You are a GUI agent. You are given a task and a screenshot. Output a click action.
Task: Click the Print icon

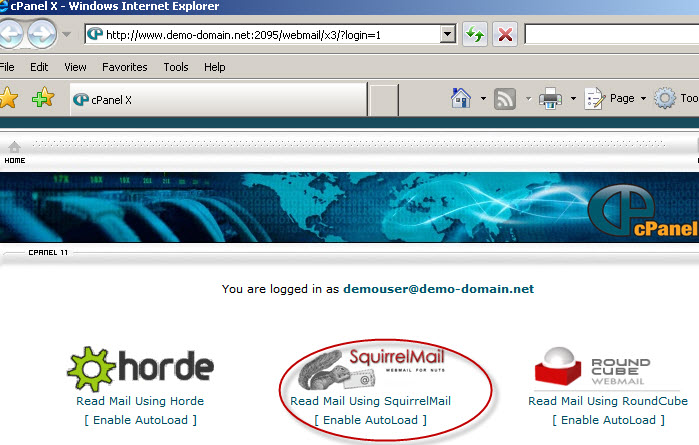(550, 99)
